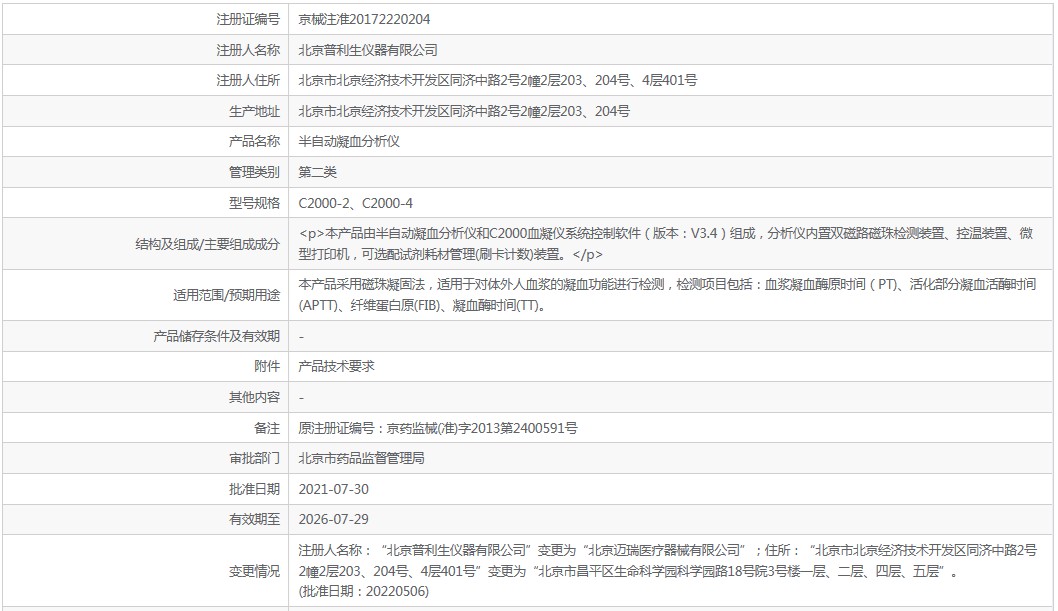
Task: Click the 其他内容 label
Action: (254, 397)
